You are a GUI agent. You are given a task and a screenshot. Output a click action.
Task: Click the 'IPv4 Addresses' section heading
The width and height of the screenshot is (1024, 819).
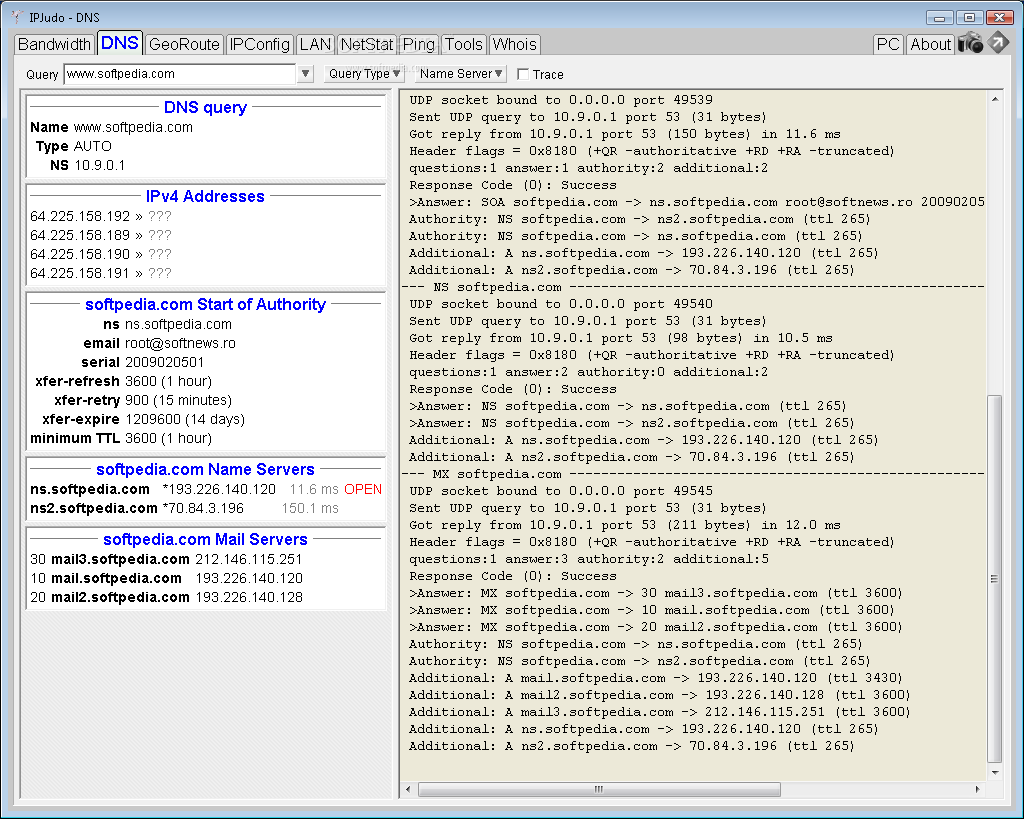click(x=205, y=197)
